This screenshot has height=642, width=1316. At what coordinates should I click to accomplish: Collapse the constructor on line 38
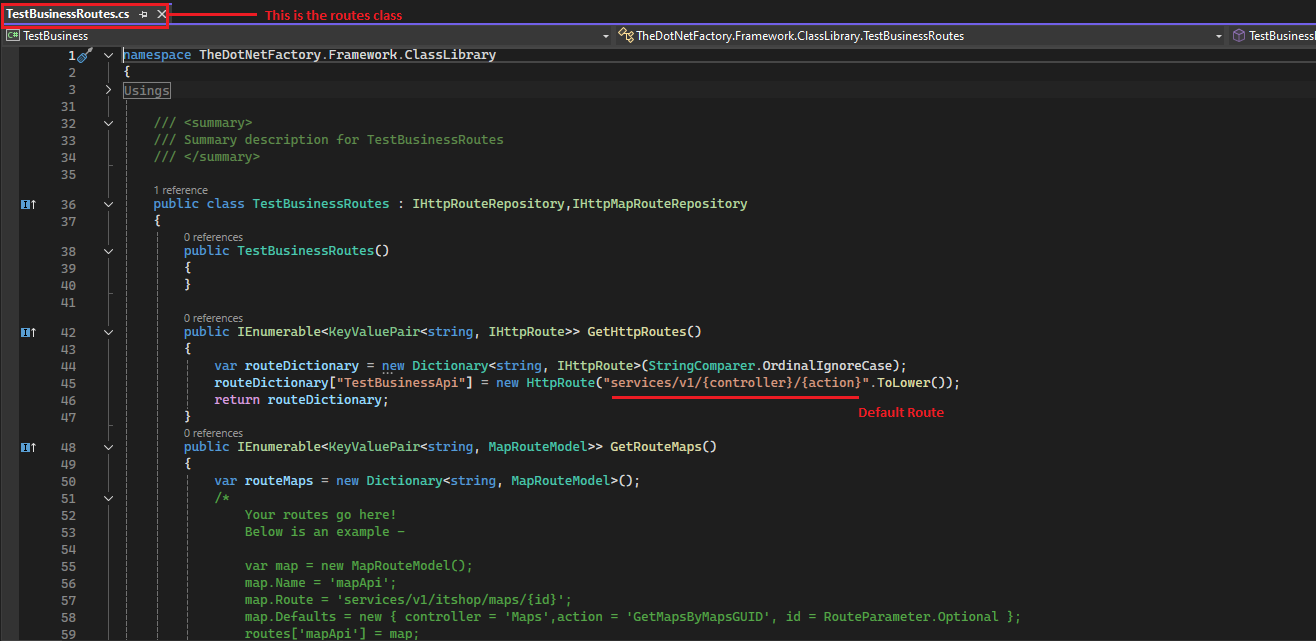tap(108, 251)
